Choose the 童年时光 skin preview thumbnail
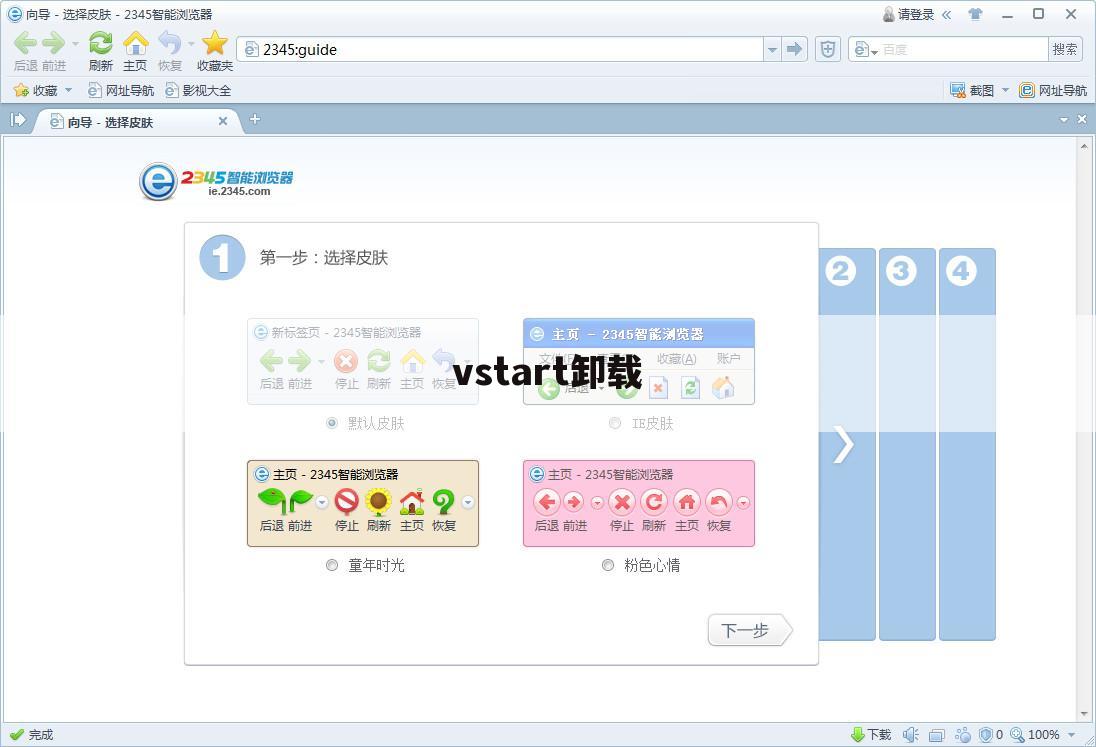 (363, 503)
